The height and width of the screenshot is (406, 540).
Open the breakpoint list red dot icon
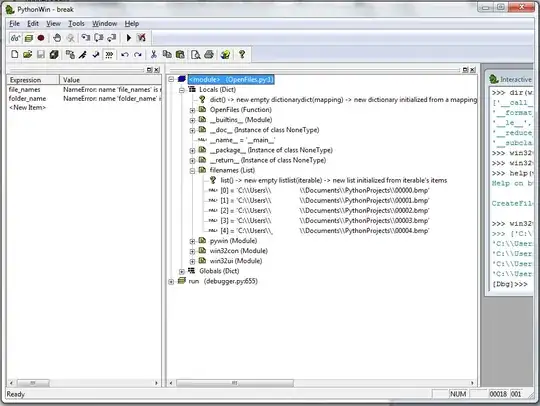[41, 38]
